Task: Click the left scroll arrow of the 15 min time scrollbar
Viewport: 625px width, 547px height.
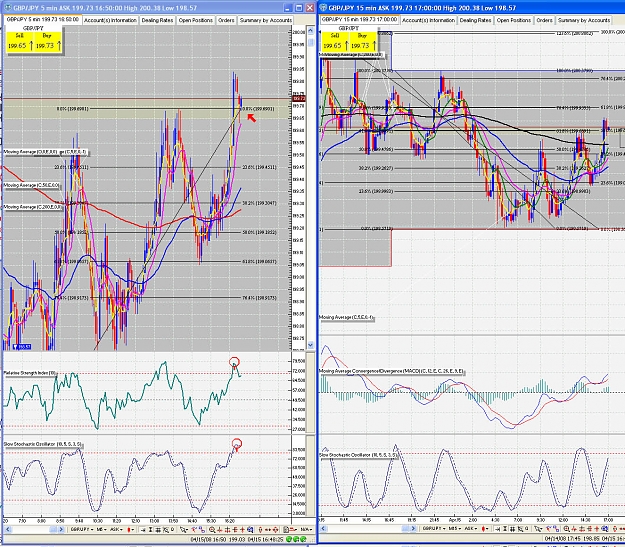Action: coord(323,529)
